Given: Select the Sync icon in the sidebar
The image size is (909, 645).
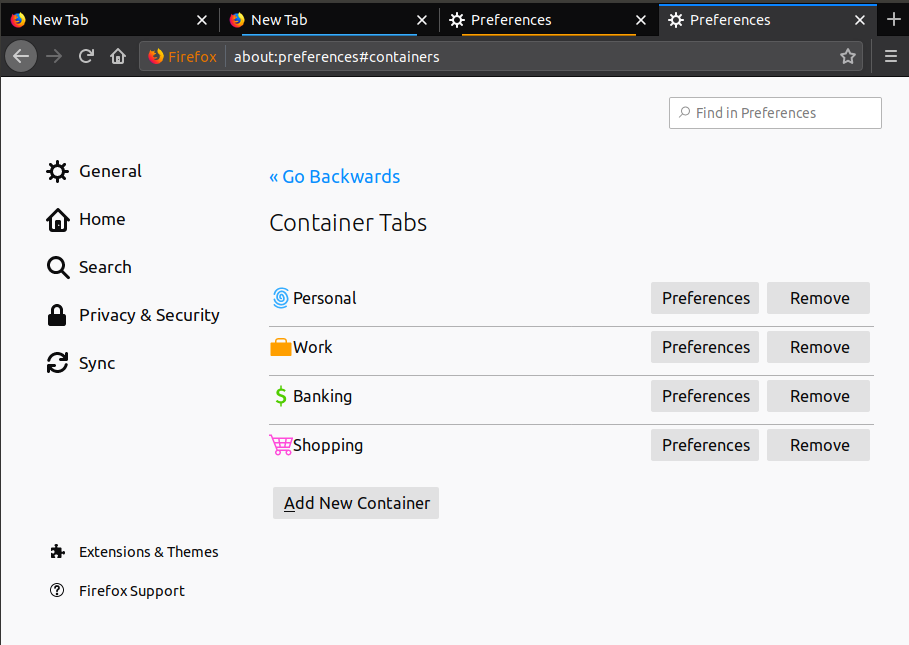Looking at the screenshot, I should (57, 363).
